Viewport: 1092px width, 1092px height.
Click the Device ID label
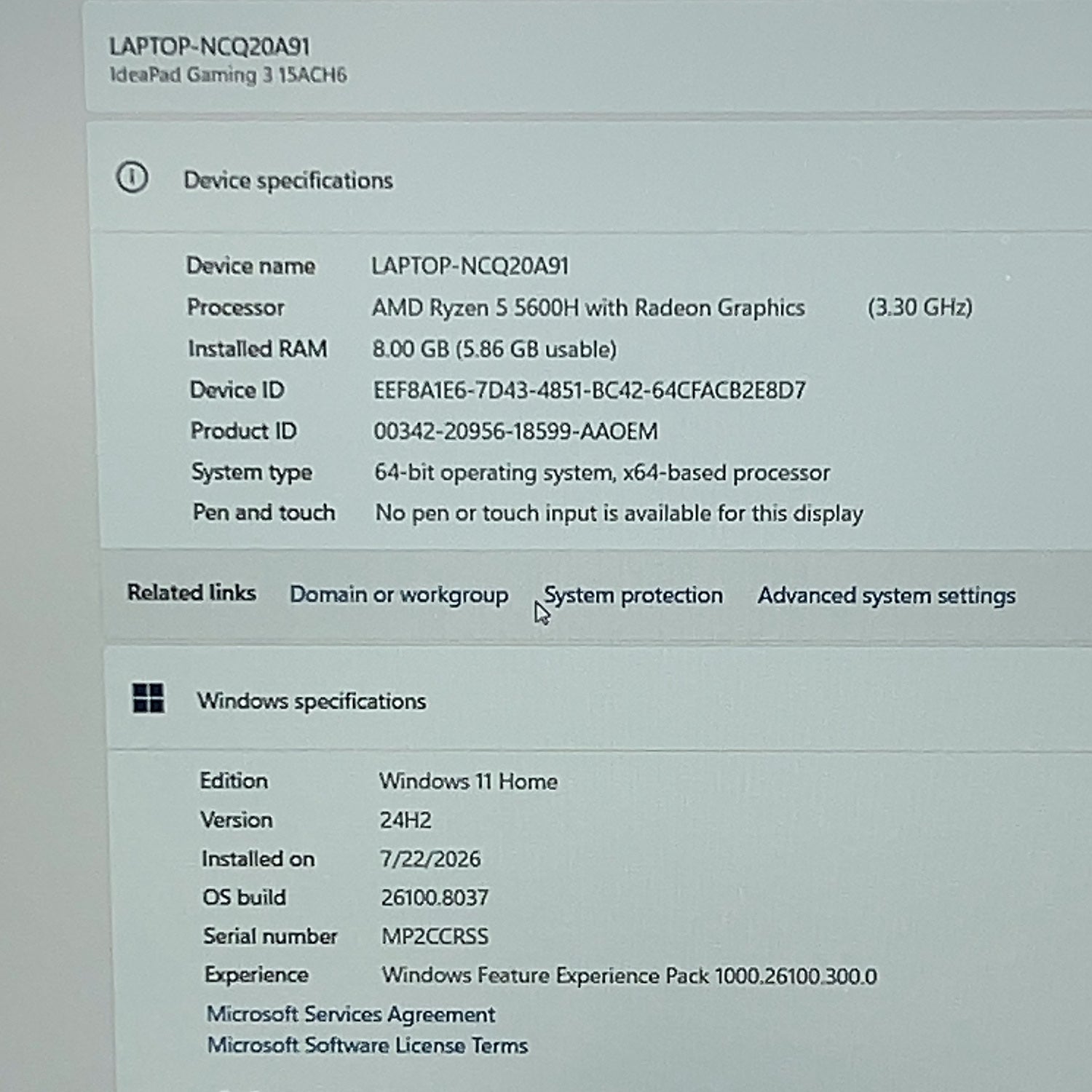[237, 390]
